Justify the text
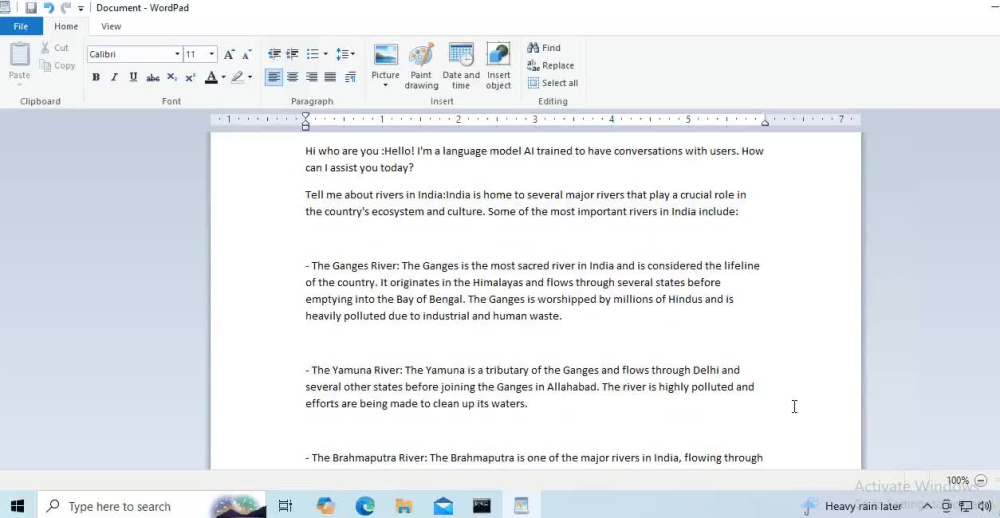 point(330,77)
